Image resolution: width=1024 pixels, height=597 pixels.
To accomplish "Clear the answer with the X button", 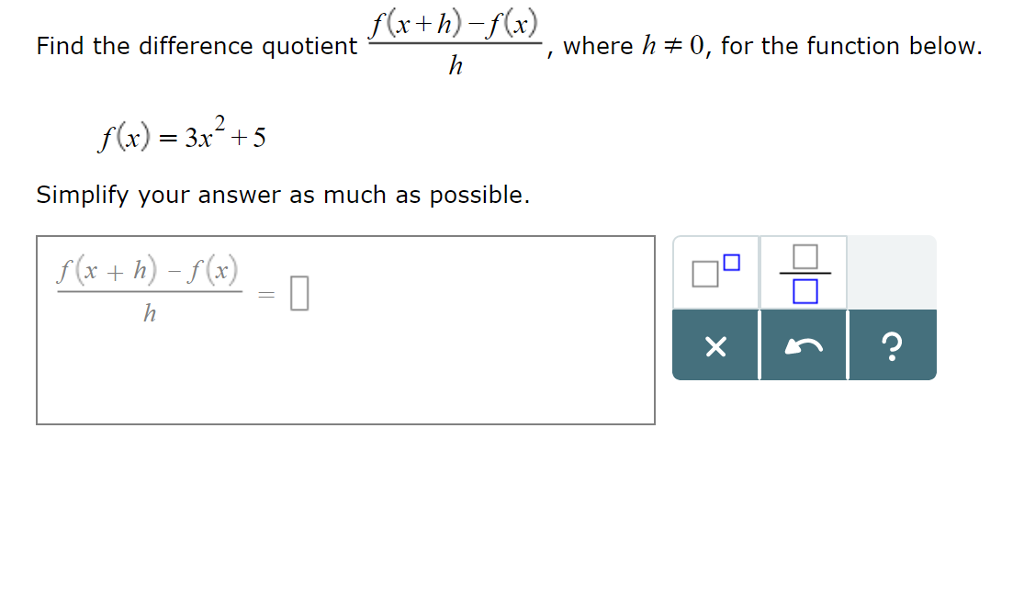I will [x=715, y=346].
